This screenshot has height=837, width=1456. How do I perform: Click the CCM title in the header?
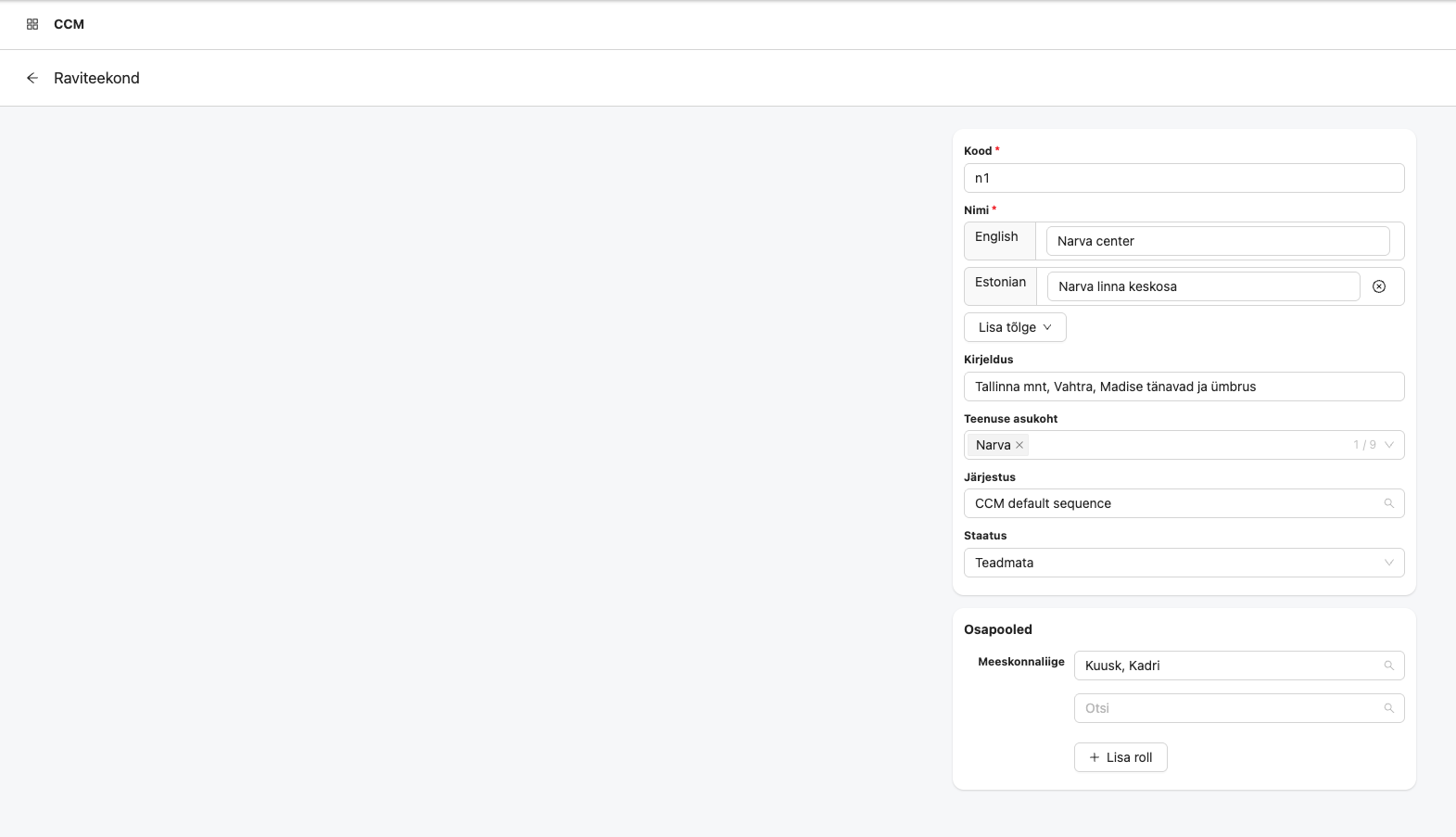click(69, 24)
